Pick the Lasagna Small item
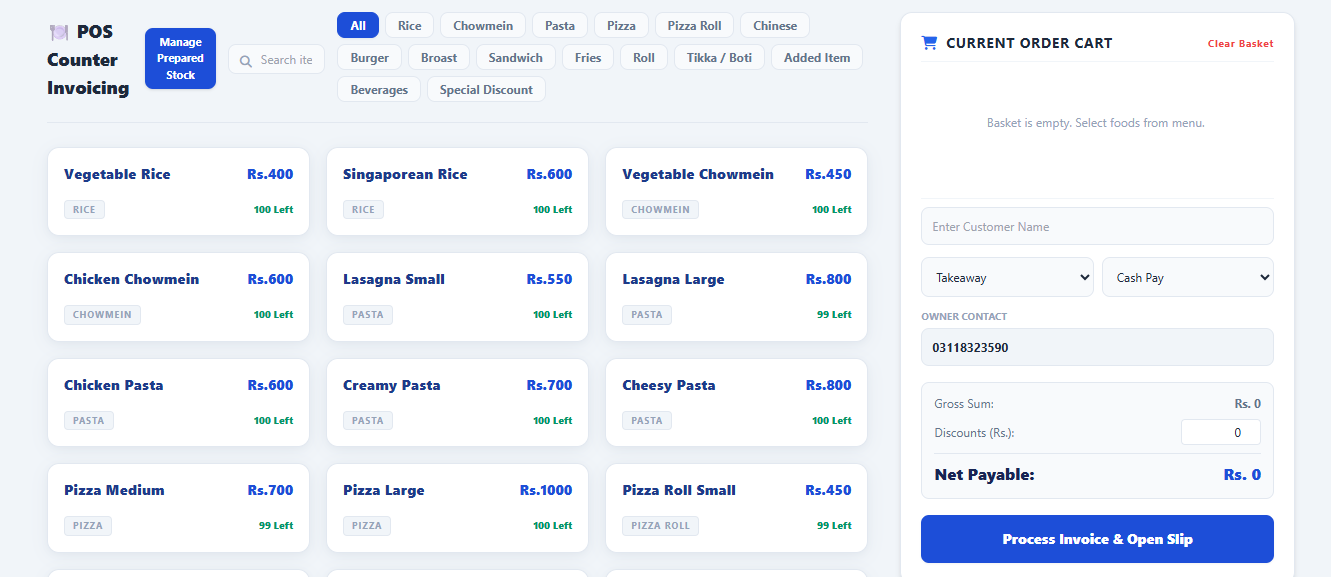1331x577 pixels. (x=457, y=296)
